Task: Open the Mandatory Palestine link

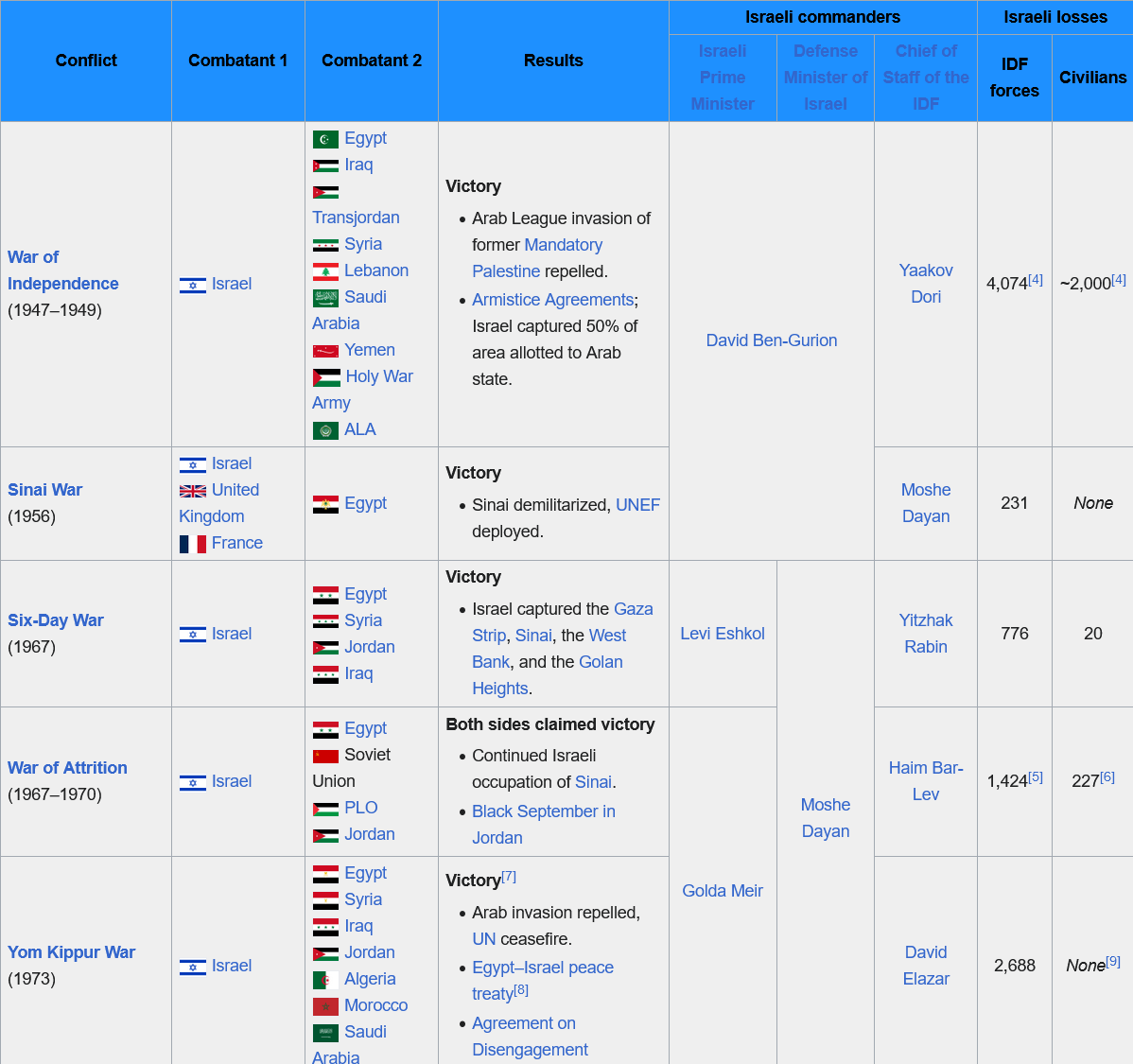Action: point(537,258)
